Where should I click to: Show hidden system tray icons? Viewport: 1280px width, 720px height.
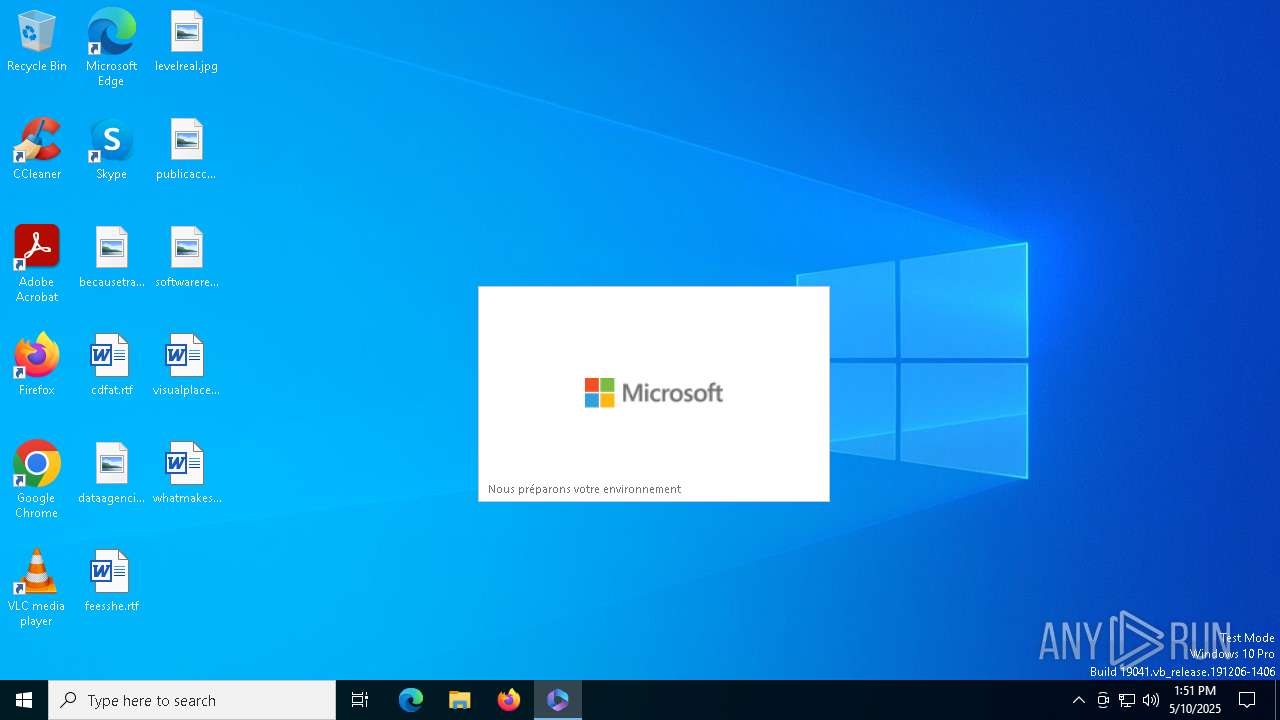point(1078,700)
